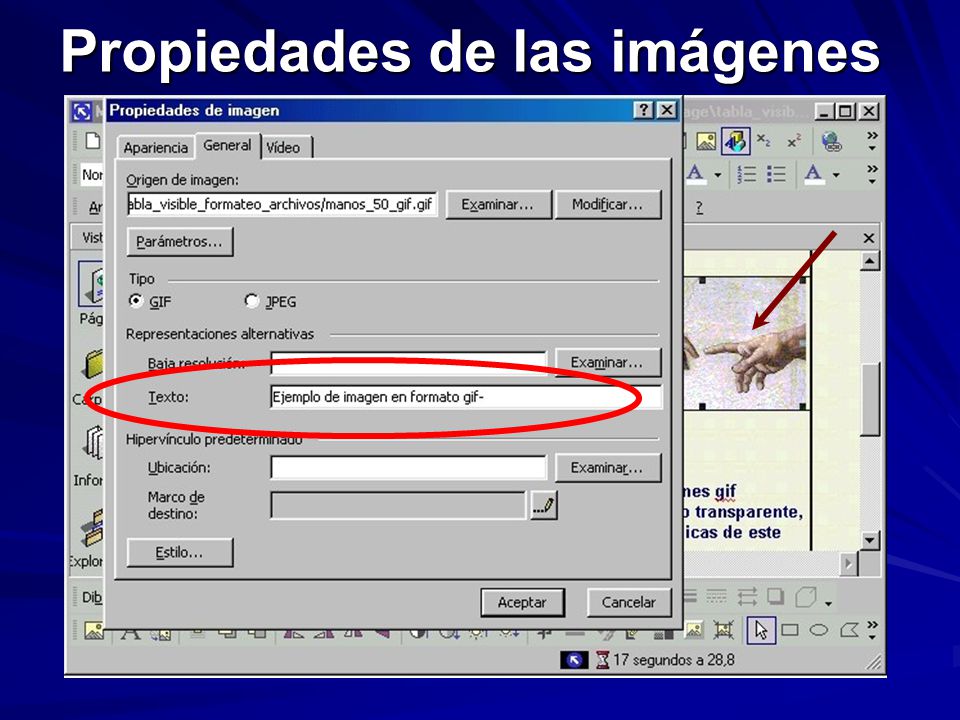Click Examinar next to Baja resolución
This screenshot has width=960, height=720.
tap(607, 362)
